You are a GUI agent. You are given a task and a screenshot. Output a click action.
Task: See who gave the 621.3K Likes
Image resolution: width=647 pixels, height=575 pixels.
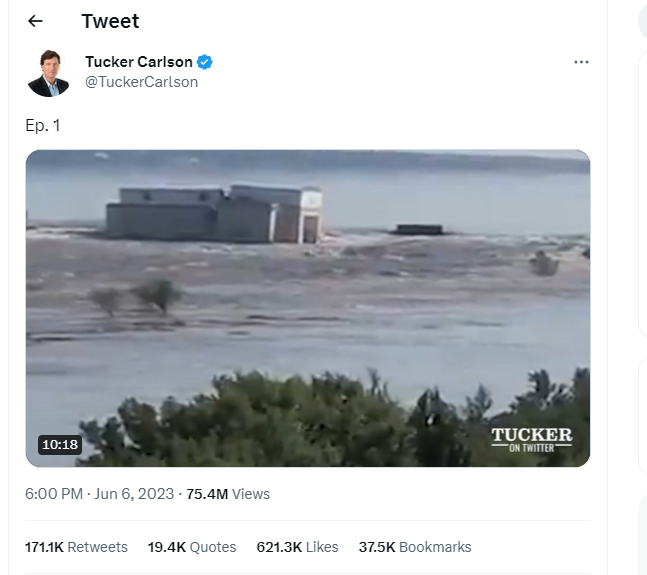(x=297, y=547)
